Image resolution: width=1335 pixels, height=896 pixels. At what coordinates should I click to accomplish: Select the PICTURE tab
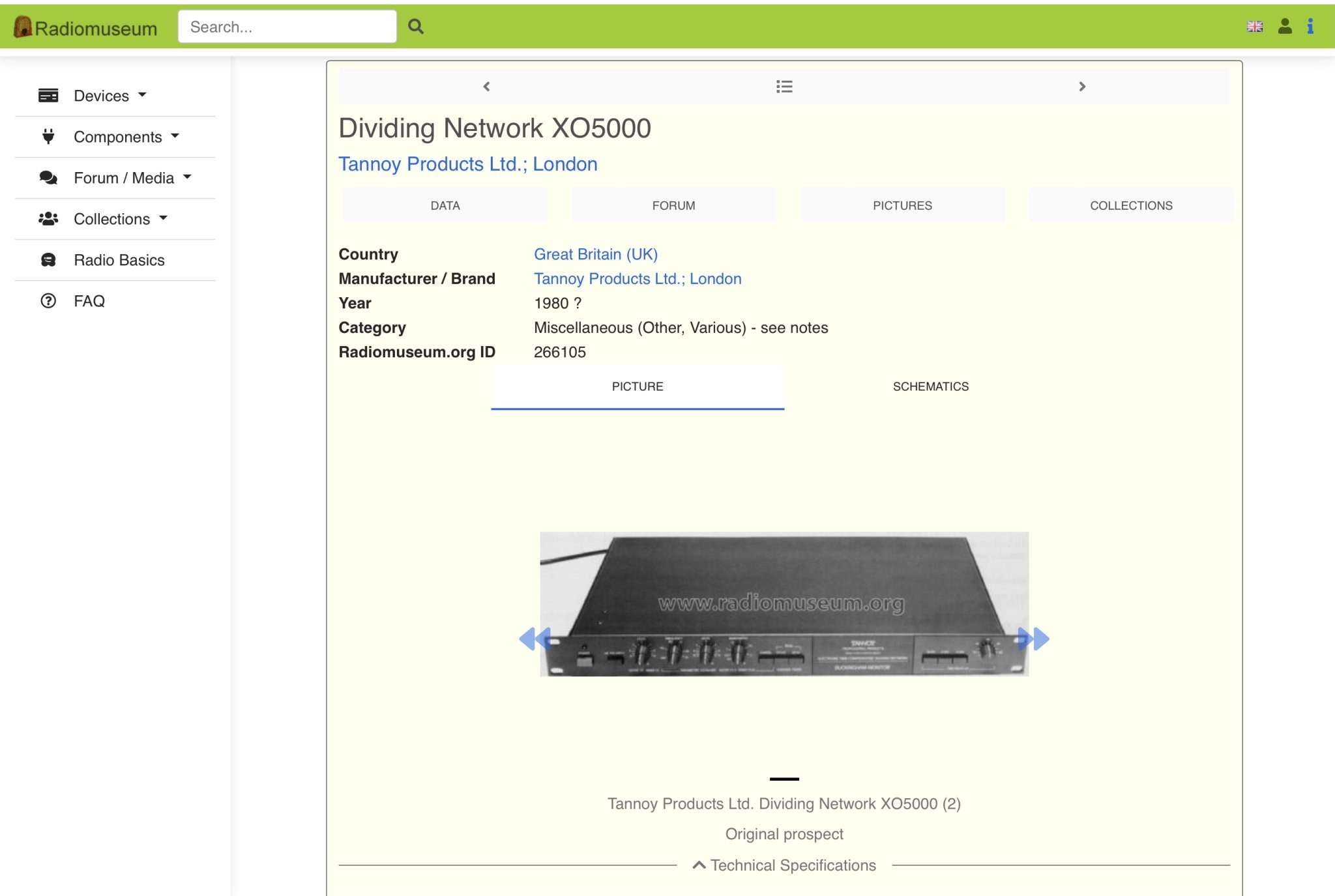(638, 386)
